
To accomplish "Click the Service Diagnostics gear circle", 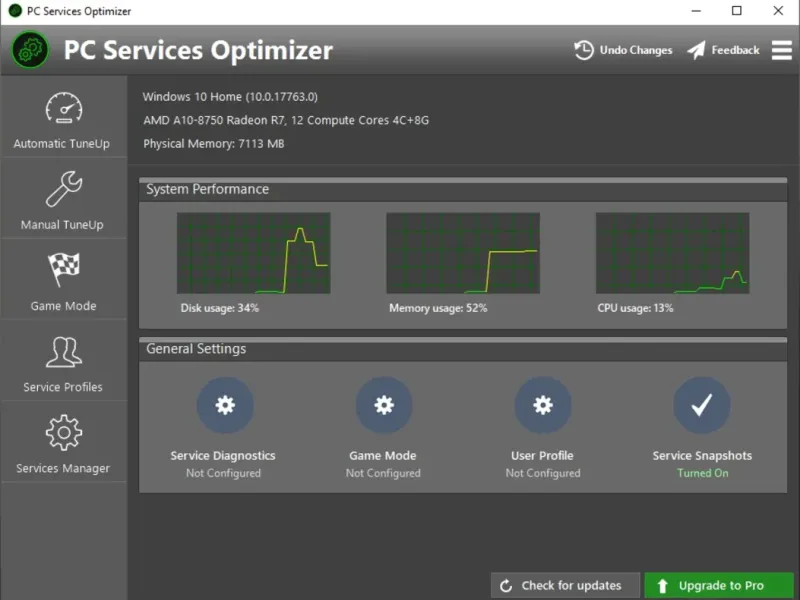I will point(225,405).
